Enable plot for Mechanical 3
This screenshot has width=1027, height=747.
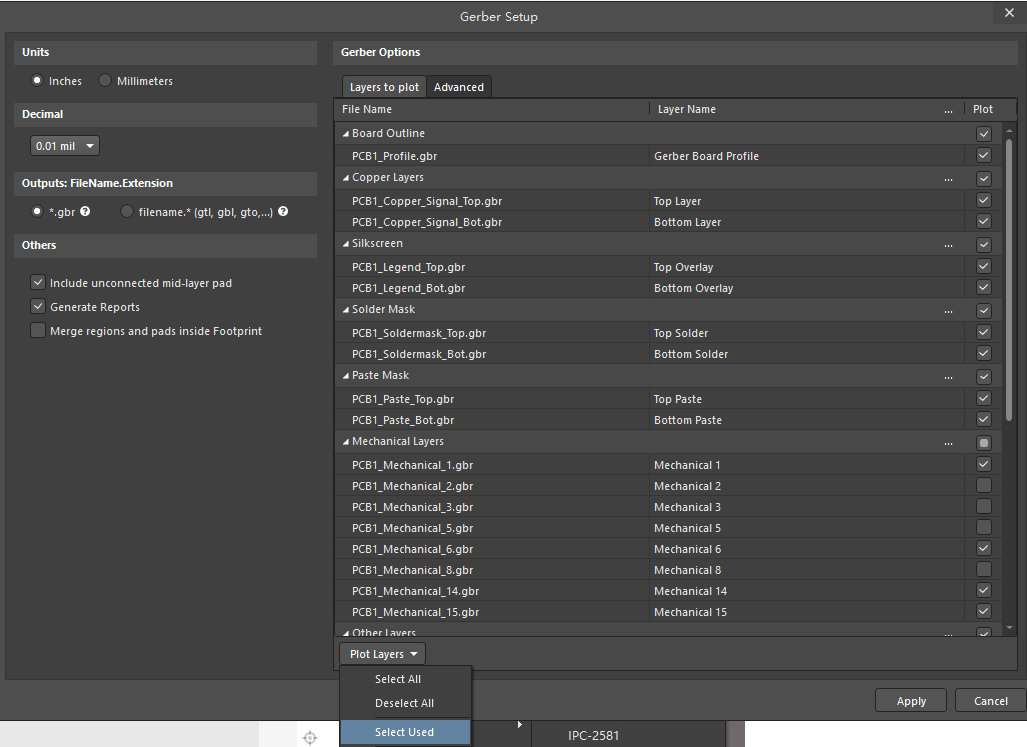point(984,506)
